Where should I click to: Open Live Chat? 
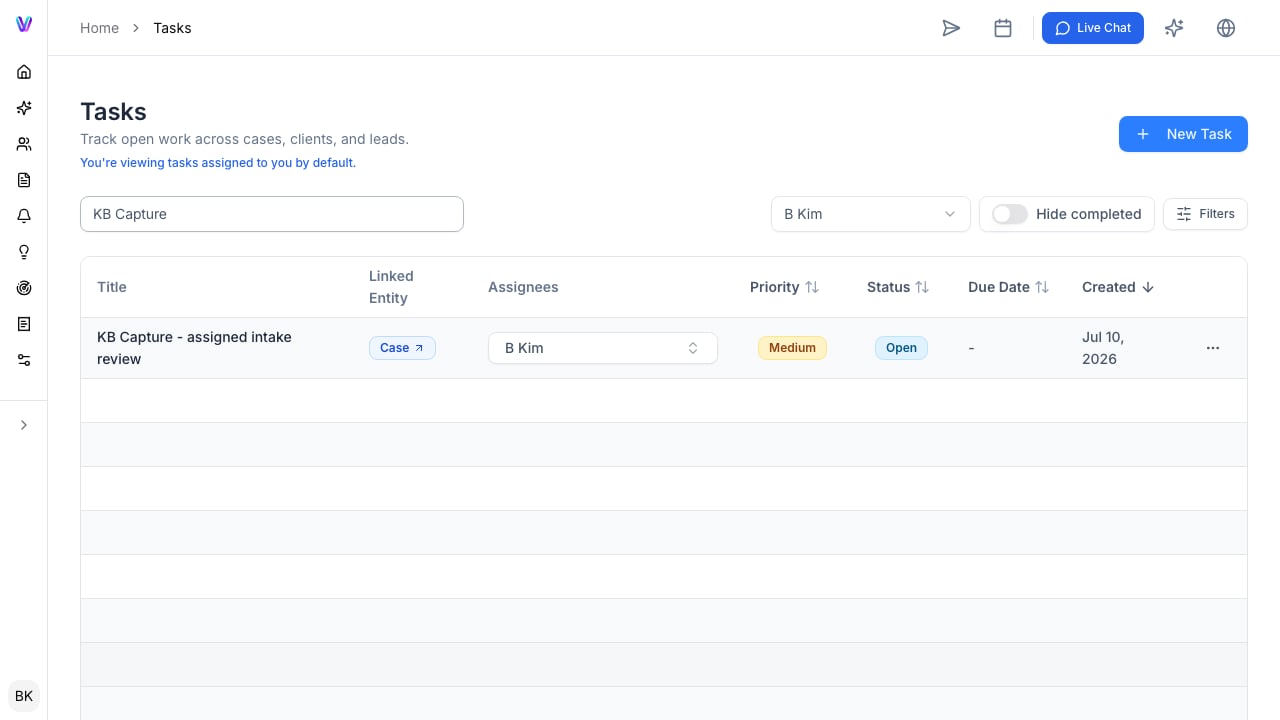click(1093, 28)
